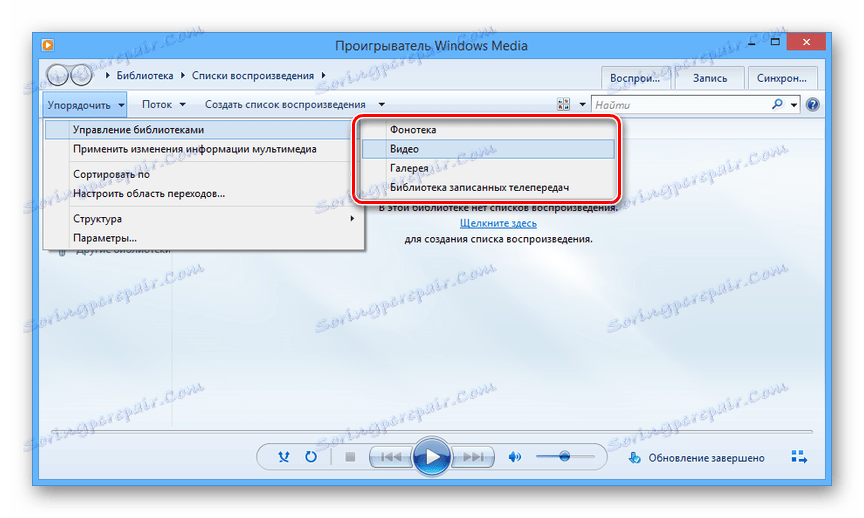864x518 pixels.
Task: Click the Windows Media Player title bar icon
Action: (x=48, y=45)
